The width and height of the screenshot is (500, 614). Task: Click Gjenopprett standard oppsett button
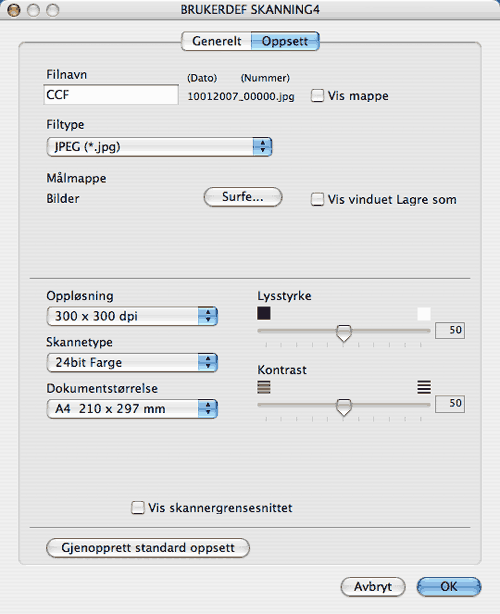coord(148,547)
